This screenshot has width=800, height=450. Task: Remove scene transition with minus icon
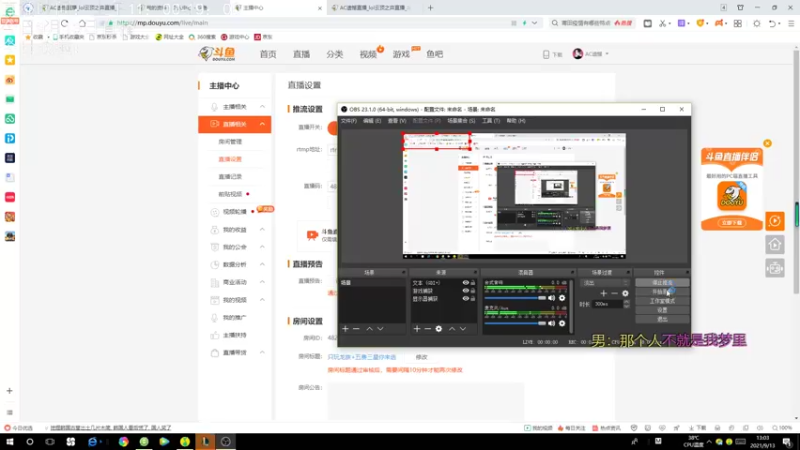614,293
